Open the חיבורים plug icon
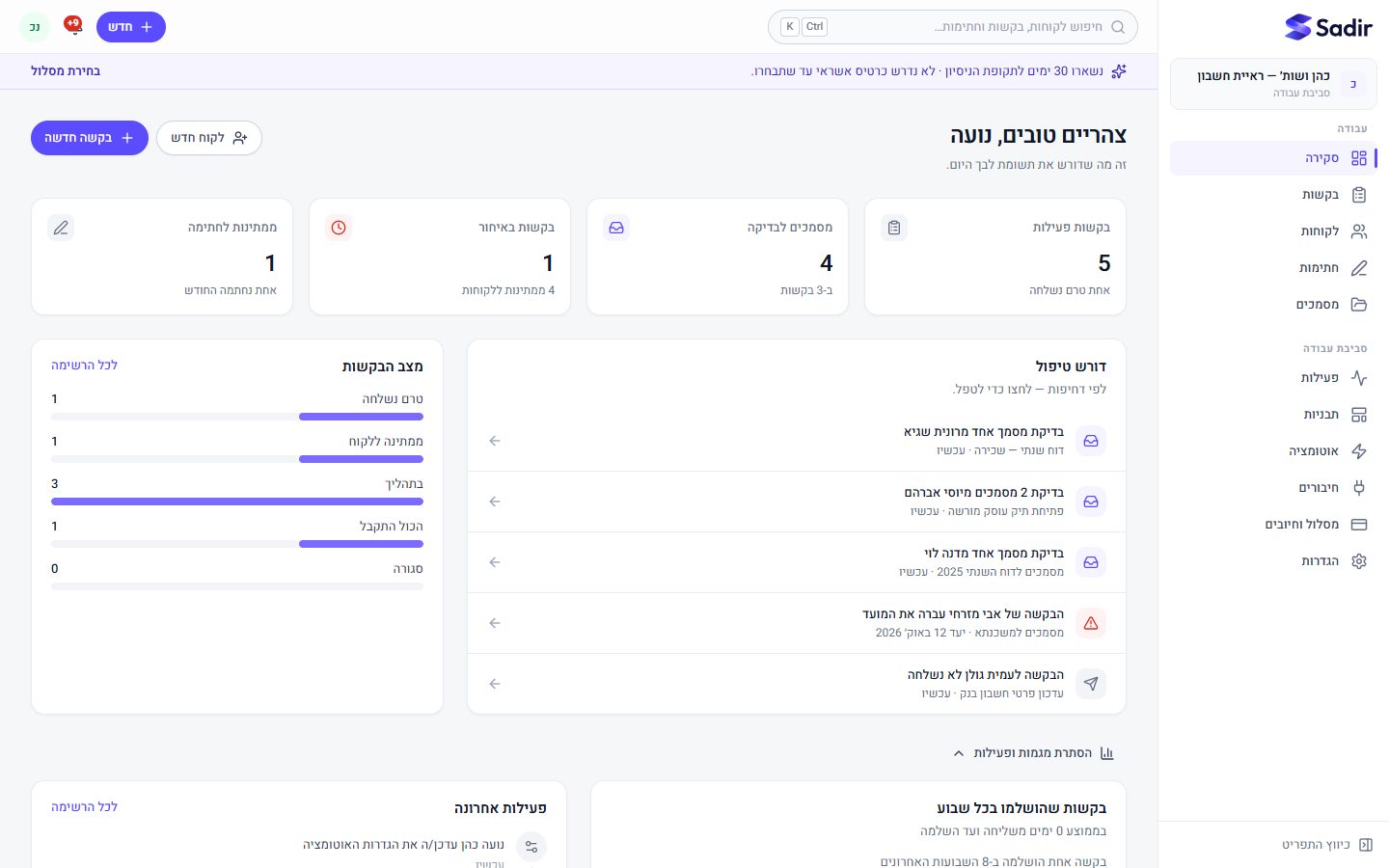The height and width of the screenshot is (868, 1389). tap(1359, 488)
